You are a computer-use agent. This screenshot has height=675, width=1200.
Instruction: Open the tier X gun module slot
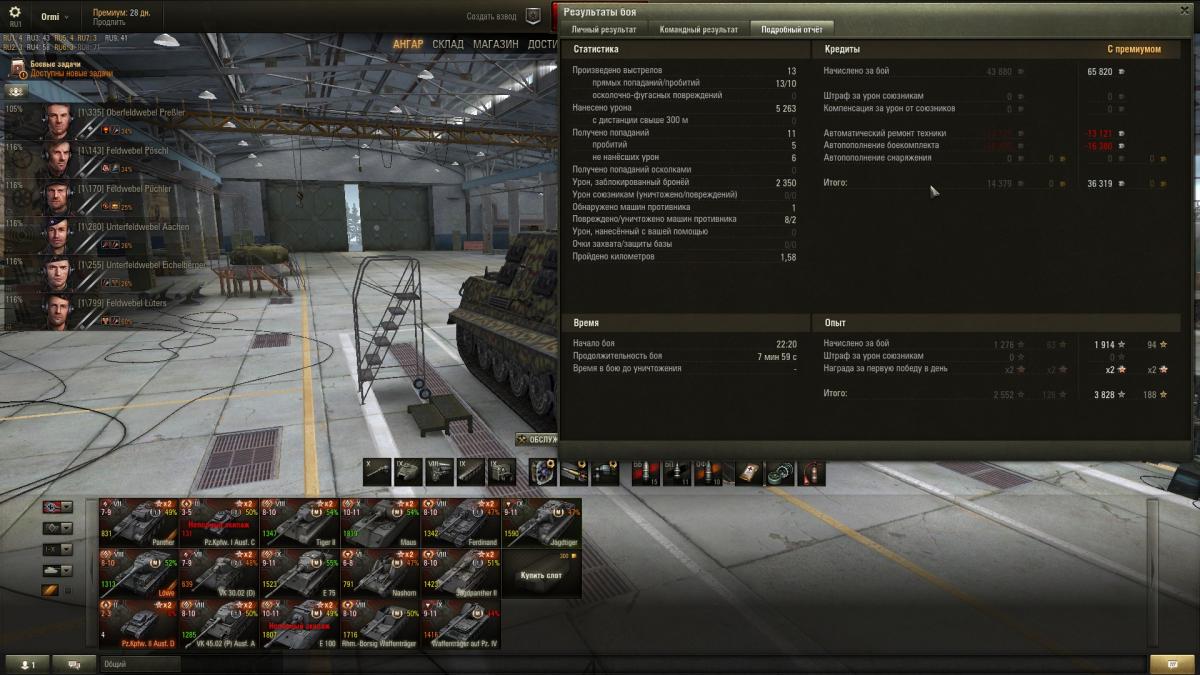tap(377, 471)
